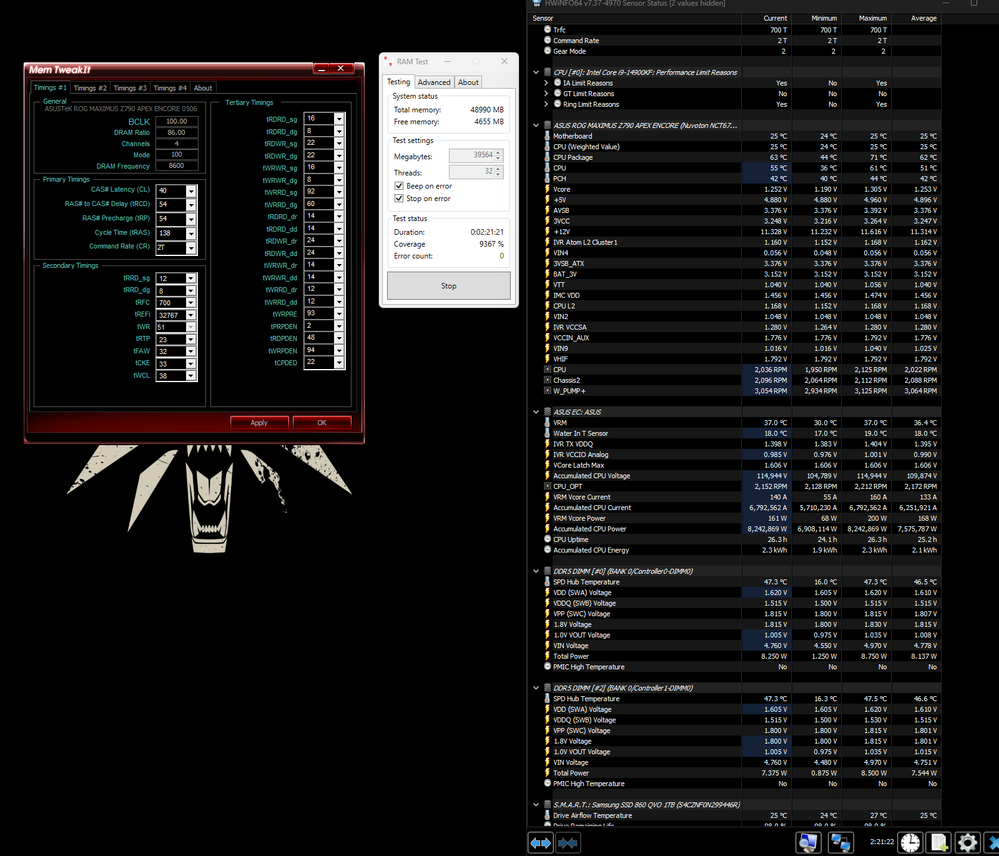The width and height of the screenshot is (999, 856).
Task: Expand Ring Limit Reasons row
Action: pos(546,104)
